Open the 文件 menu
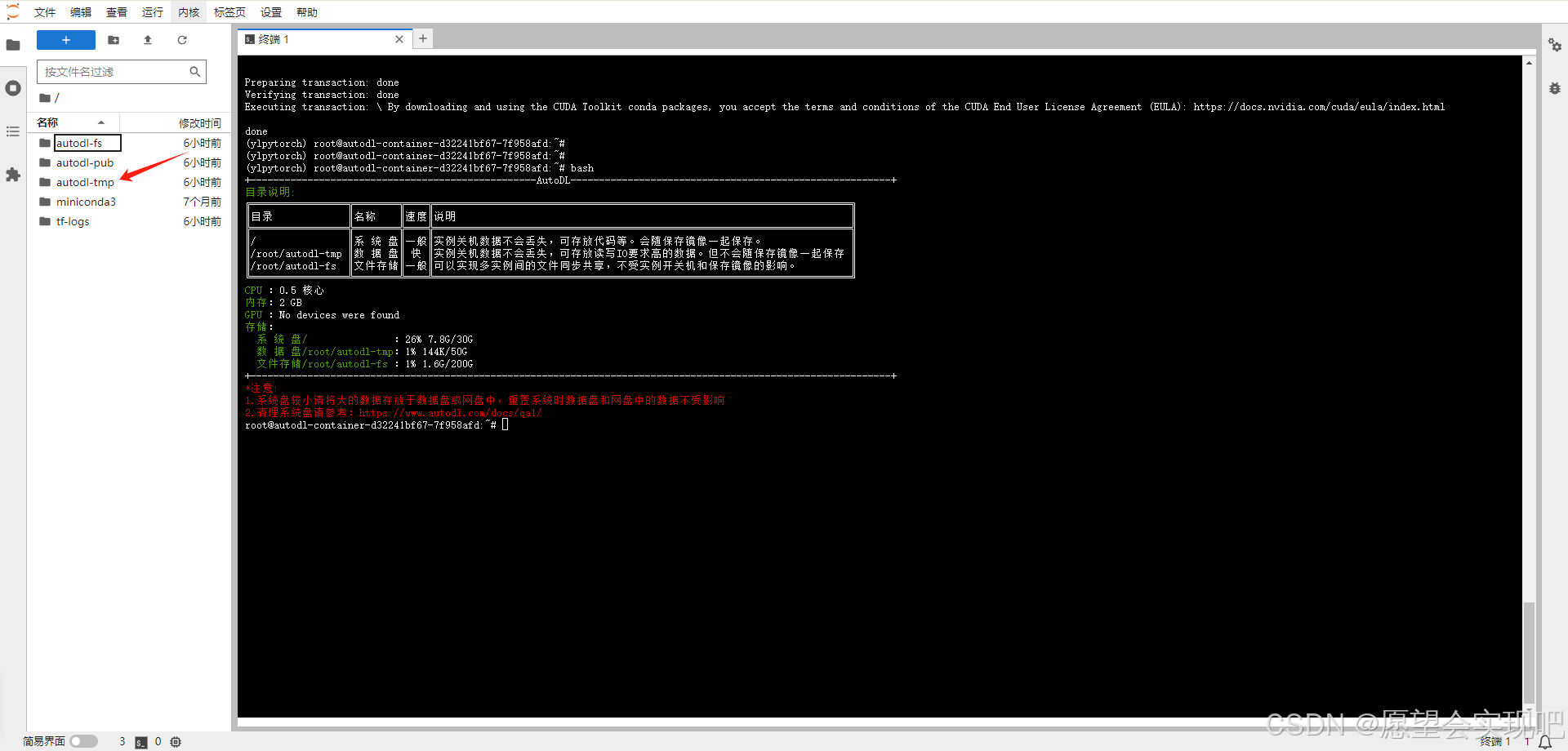The height and width of the screenshot is (751, 1568). pos(45,12)
